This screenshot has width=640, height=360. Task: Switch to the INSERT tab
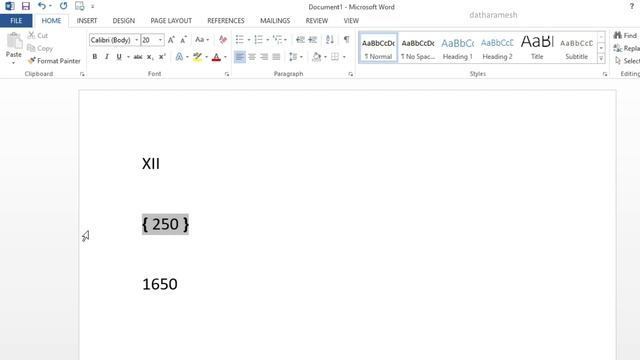tap(87, 21)
